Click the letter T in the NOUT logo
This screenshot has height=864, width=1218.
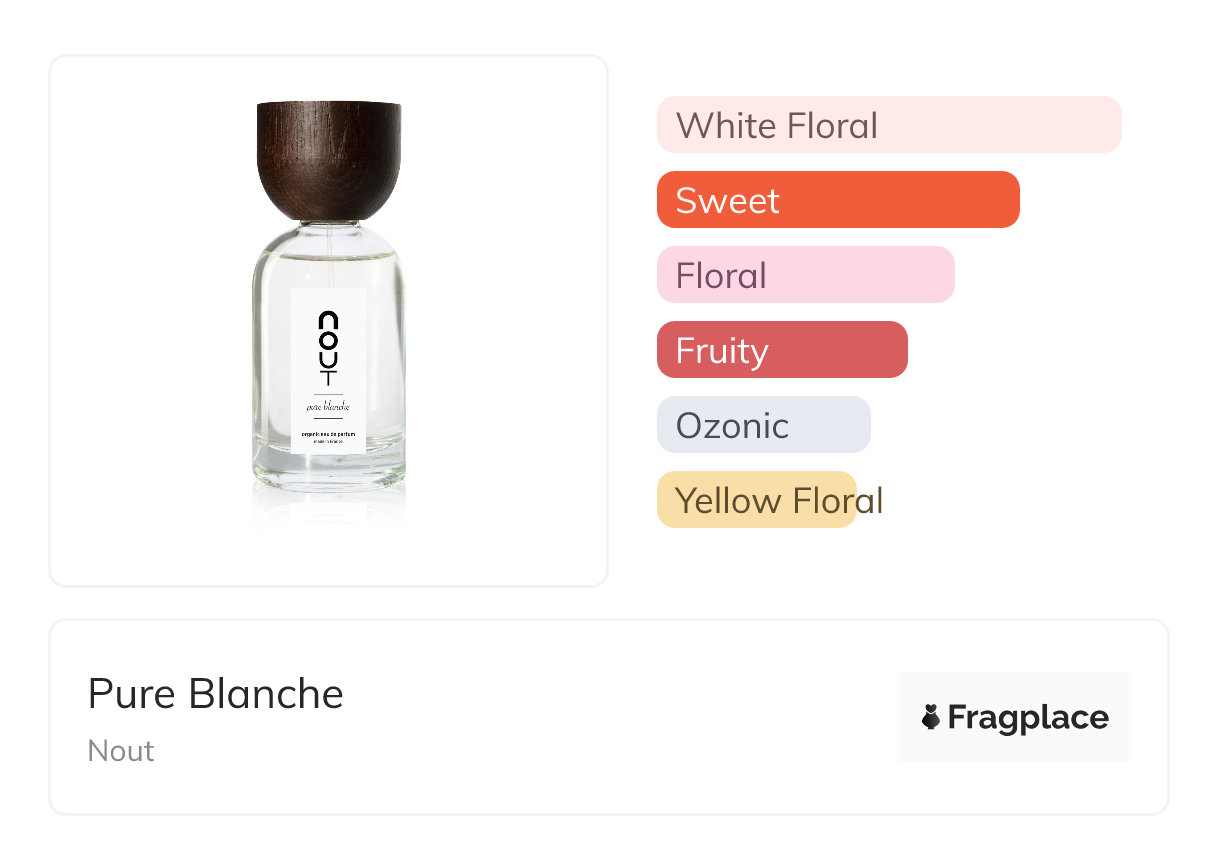click(328, 378)
